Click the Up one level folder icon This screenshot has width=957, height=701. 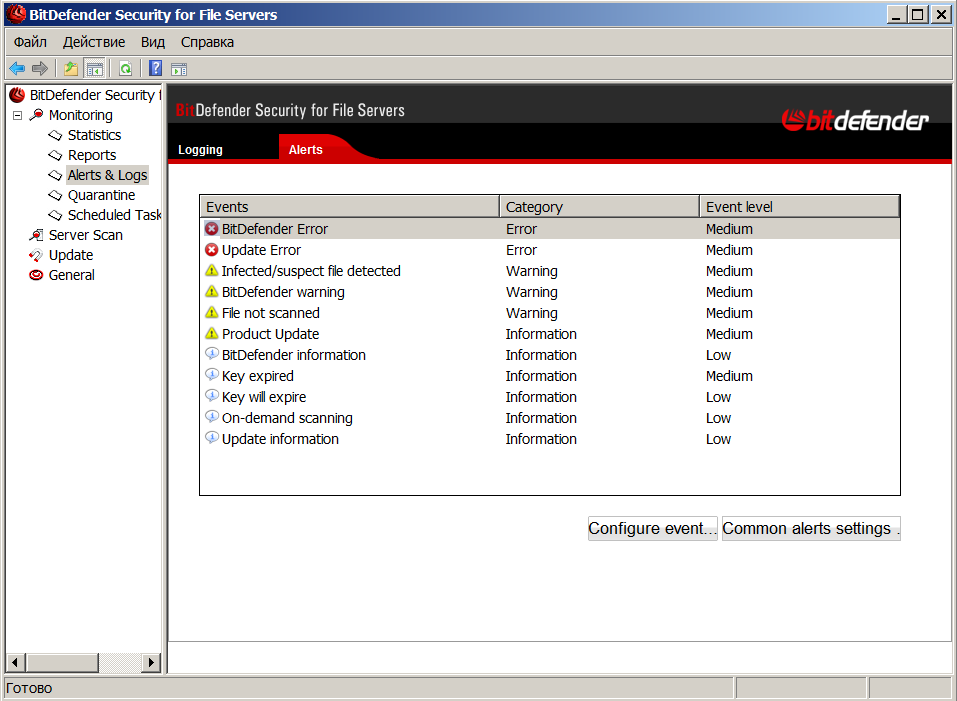[x=71, y=69]
